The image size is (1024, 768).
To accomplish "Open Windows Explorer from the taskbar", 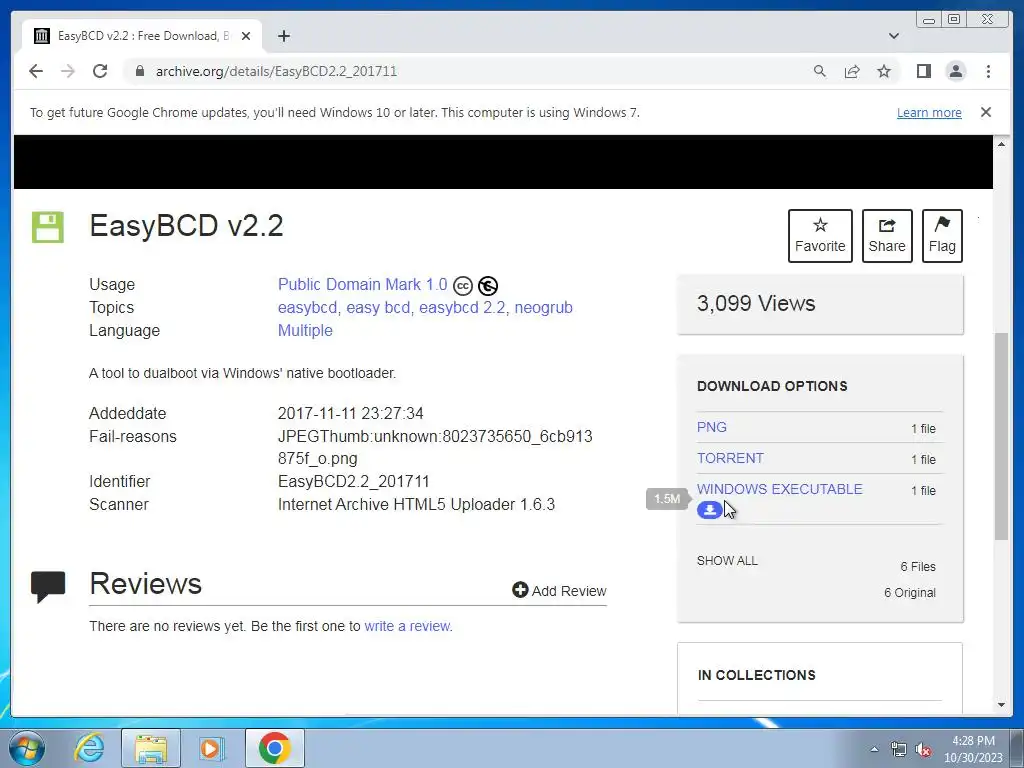I will (151, 748).
